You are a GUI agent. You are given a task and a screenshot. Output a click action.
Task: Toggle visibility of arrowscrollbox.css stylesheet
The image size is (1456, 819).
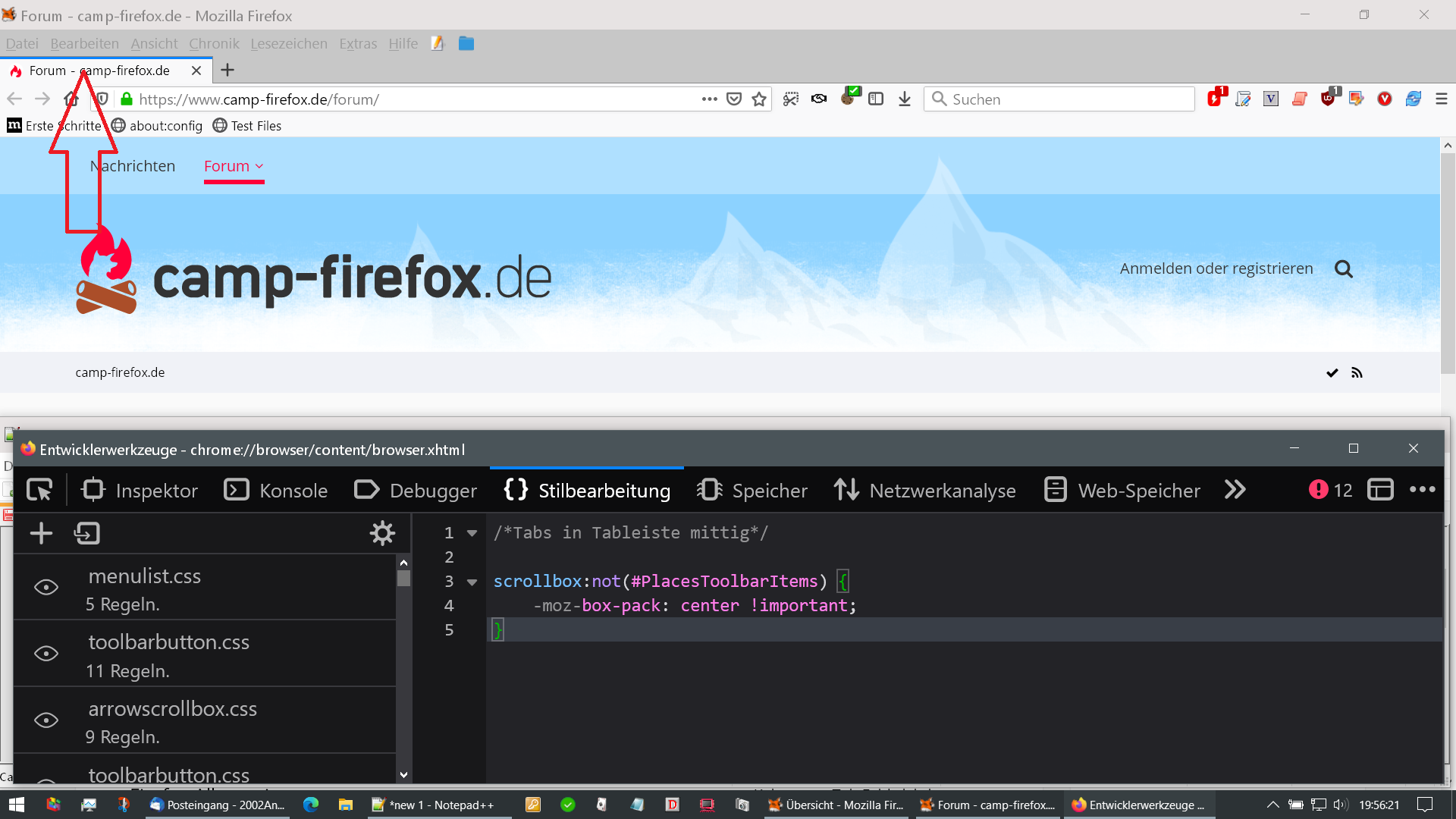click(46, 720)
